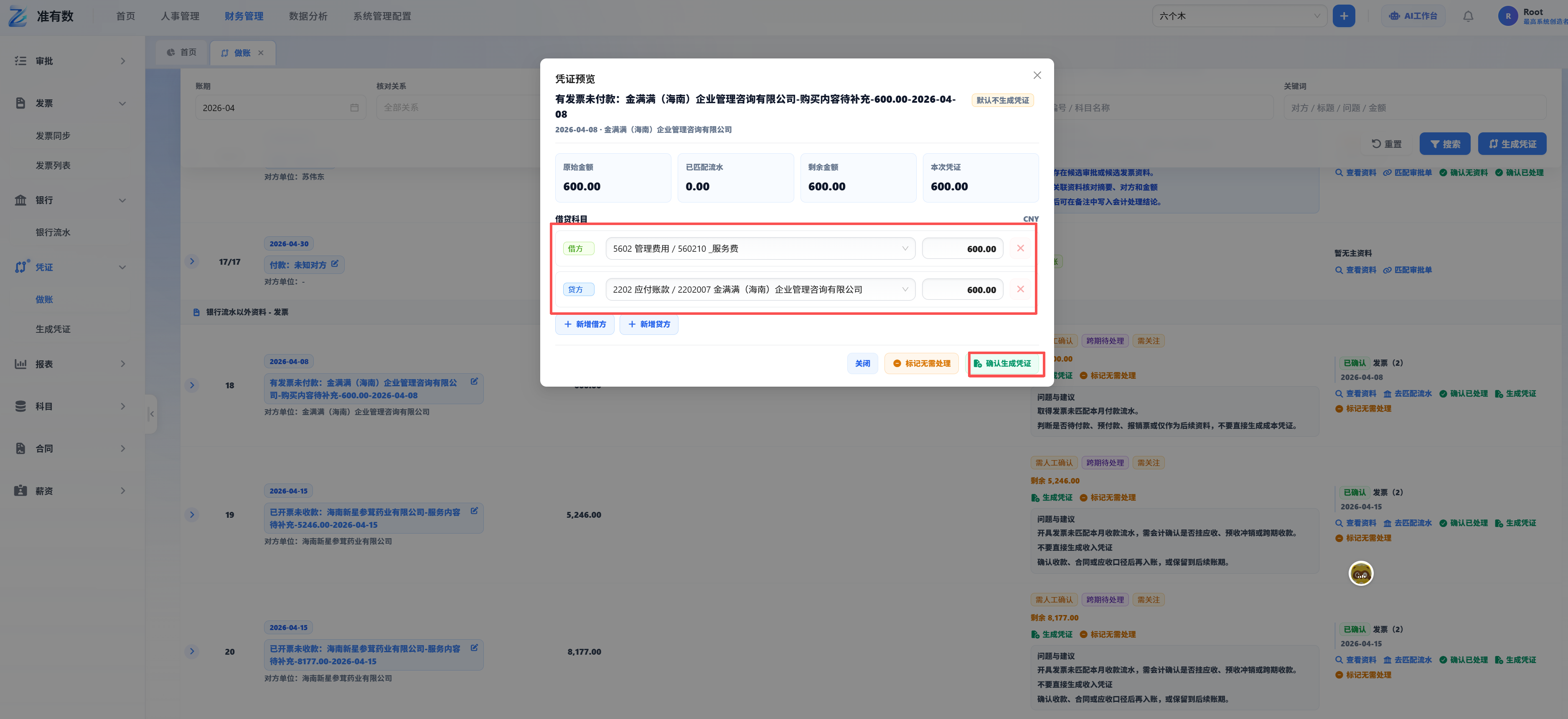Click edit icon for 付款：未知对方
1568x719 pixels.
(x=335, y=264)
